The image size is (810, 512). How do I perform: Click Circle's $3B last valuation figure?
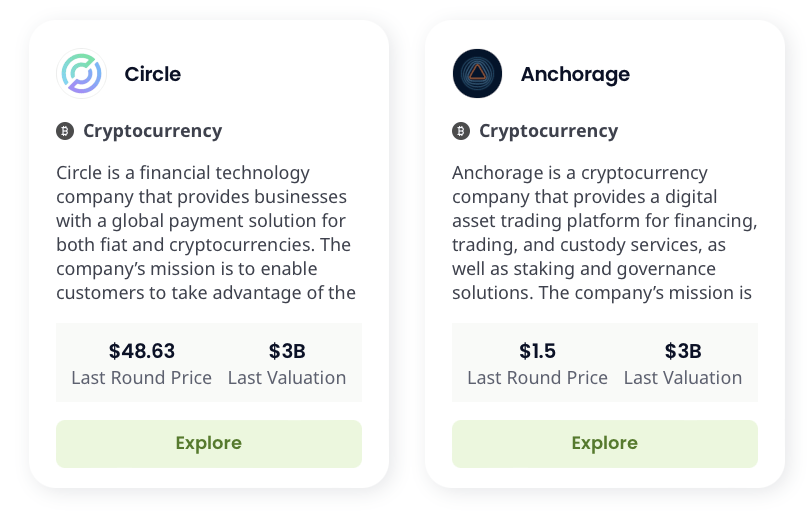(x=287, y=351)
